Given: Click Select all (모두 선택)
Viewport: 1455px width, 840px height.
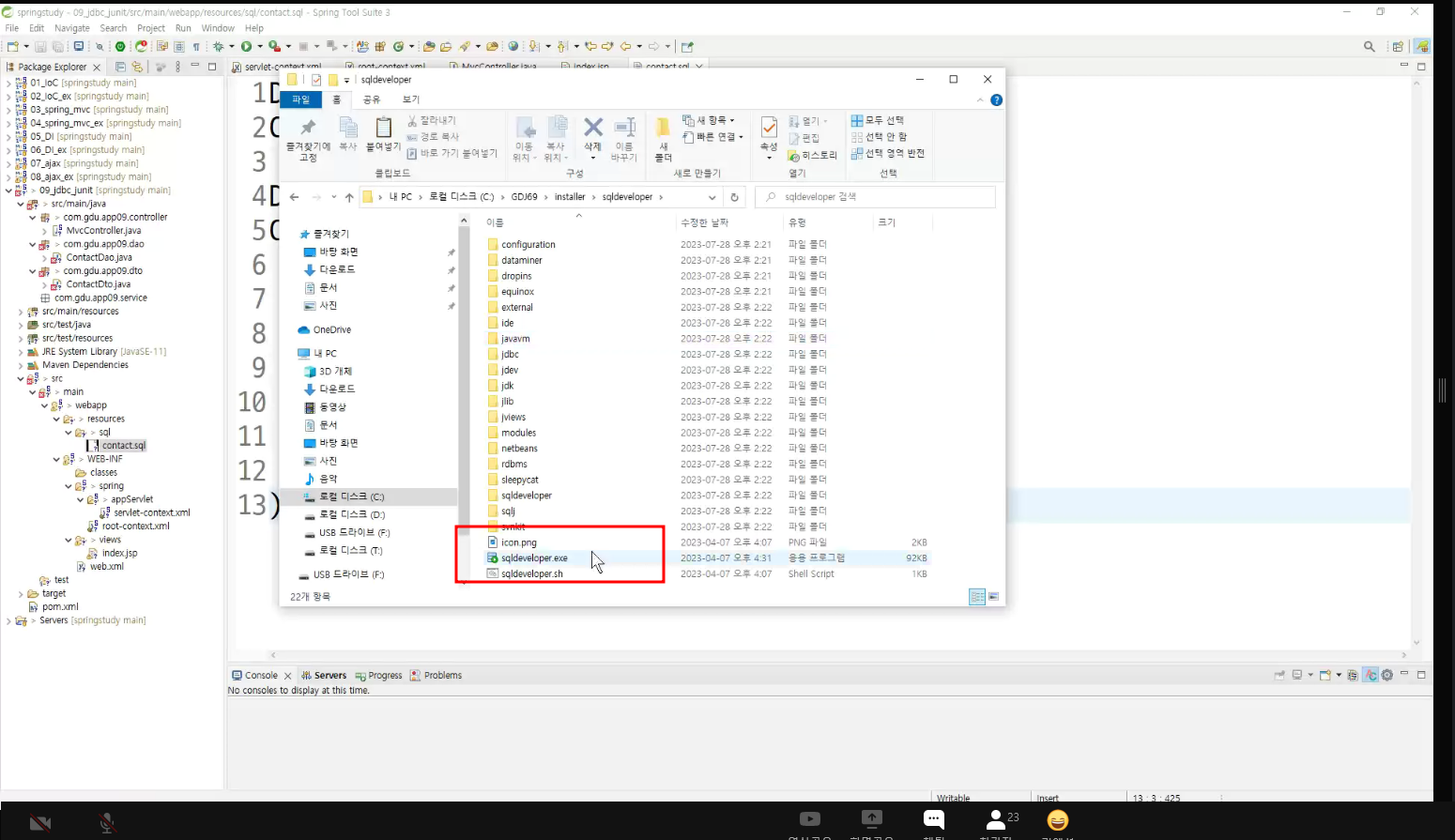Looking at the screenshot, I should tap(877, 120).
